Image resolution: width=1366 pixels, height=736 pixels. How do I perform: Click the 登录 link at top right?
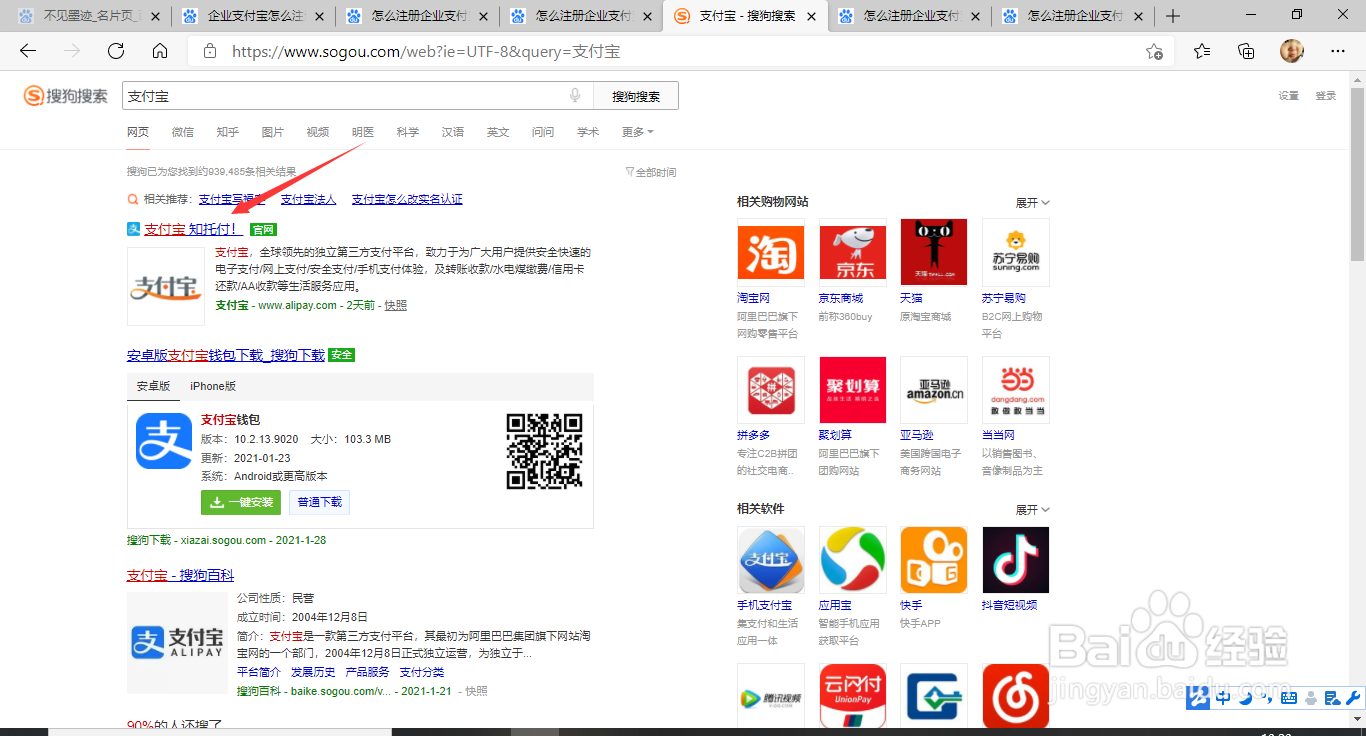tap(1326, 96)
